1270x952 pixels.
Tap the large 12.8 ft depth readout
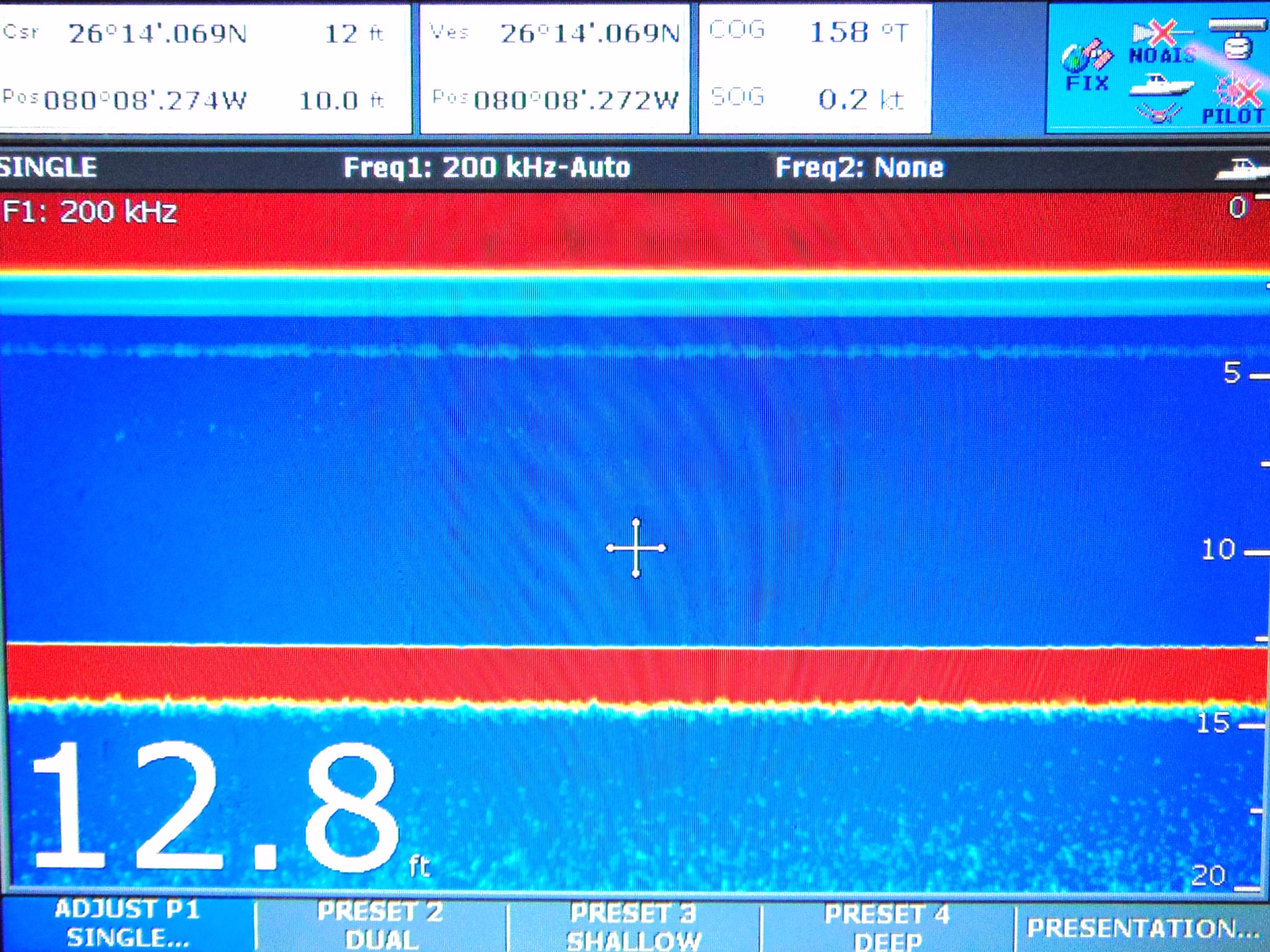click(x=232, y=806)
